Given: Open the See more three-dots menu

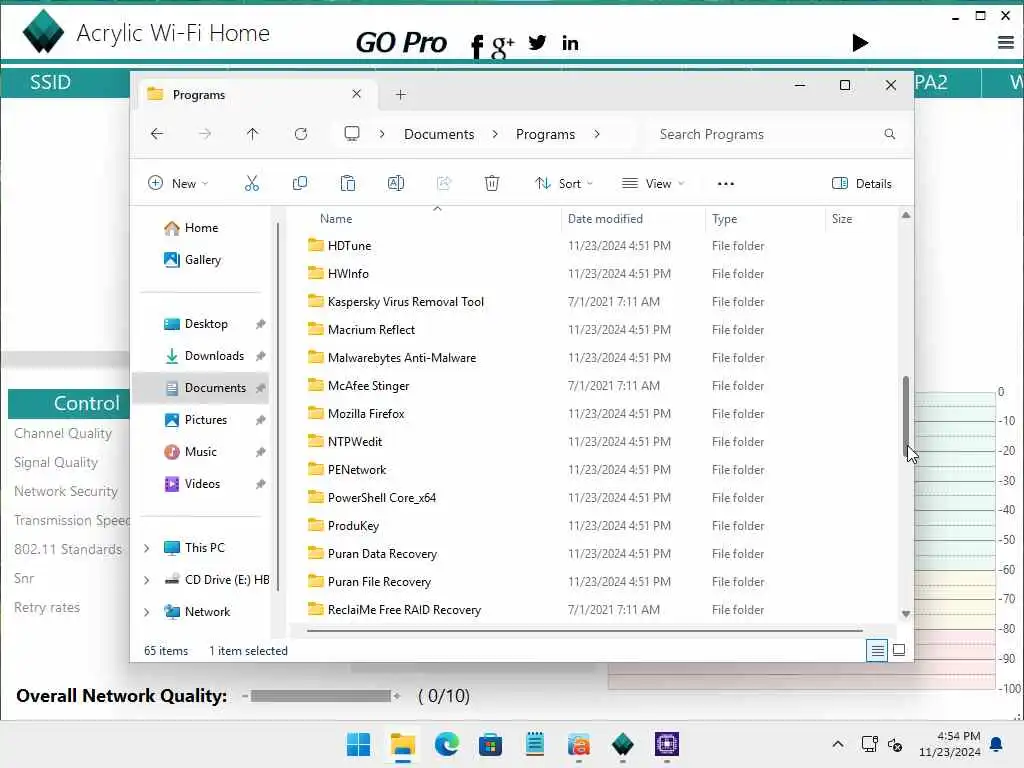Looking at the screenshot, I should coord(726,184).
